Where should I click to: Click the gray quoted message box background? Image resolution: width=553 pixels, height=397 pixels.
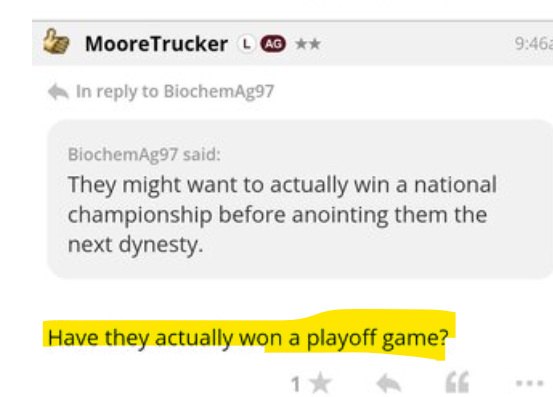tap(300, 200)
